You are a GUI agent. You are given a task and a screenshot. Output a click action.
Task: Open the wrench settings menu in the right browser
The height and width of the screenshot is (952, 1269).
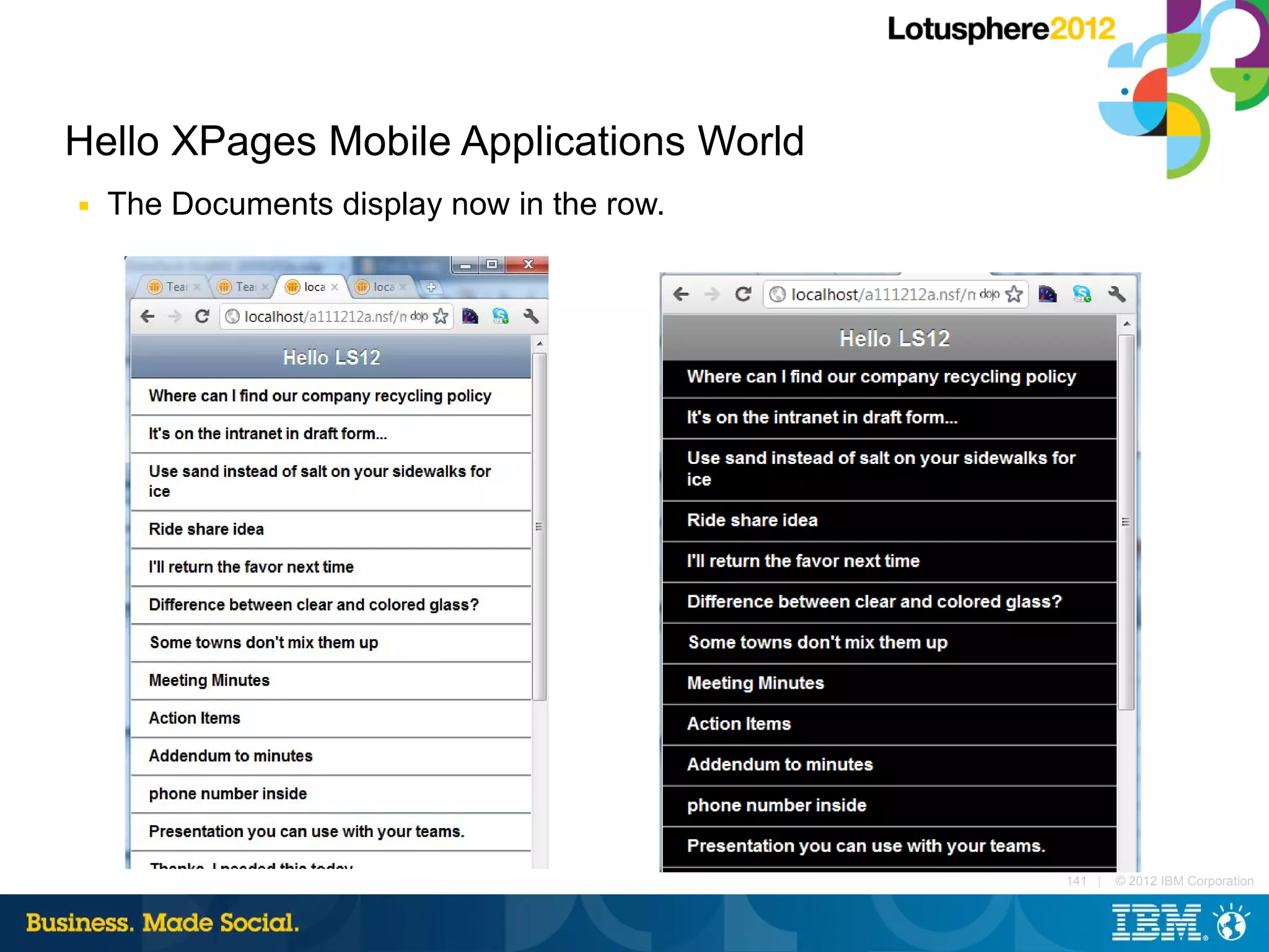(x=1117, y=294)
